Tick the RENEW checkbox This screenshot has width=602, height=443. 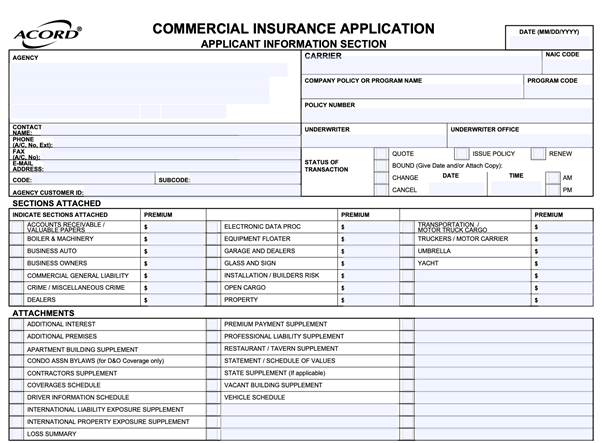(538, 154)
